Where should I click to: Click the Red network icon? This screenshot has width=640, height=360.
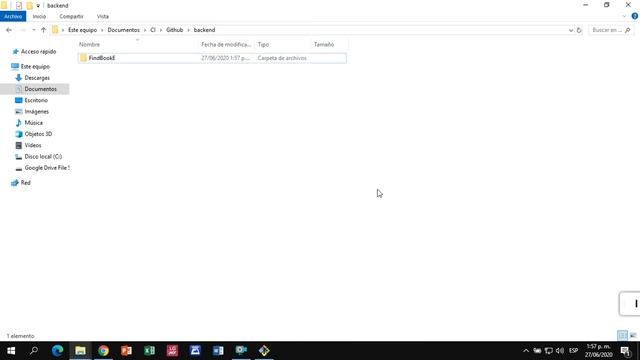coord(15,182)
